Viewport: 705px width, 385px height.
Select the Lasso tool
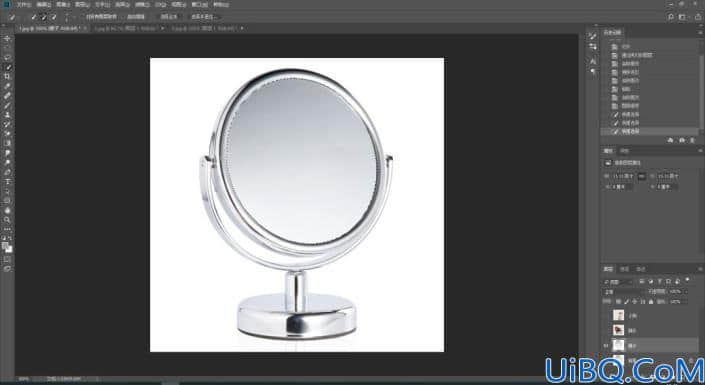point(7,58)
